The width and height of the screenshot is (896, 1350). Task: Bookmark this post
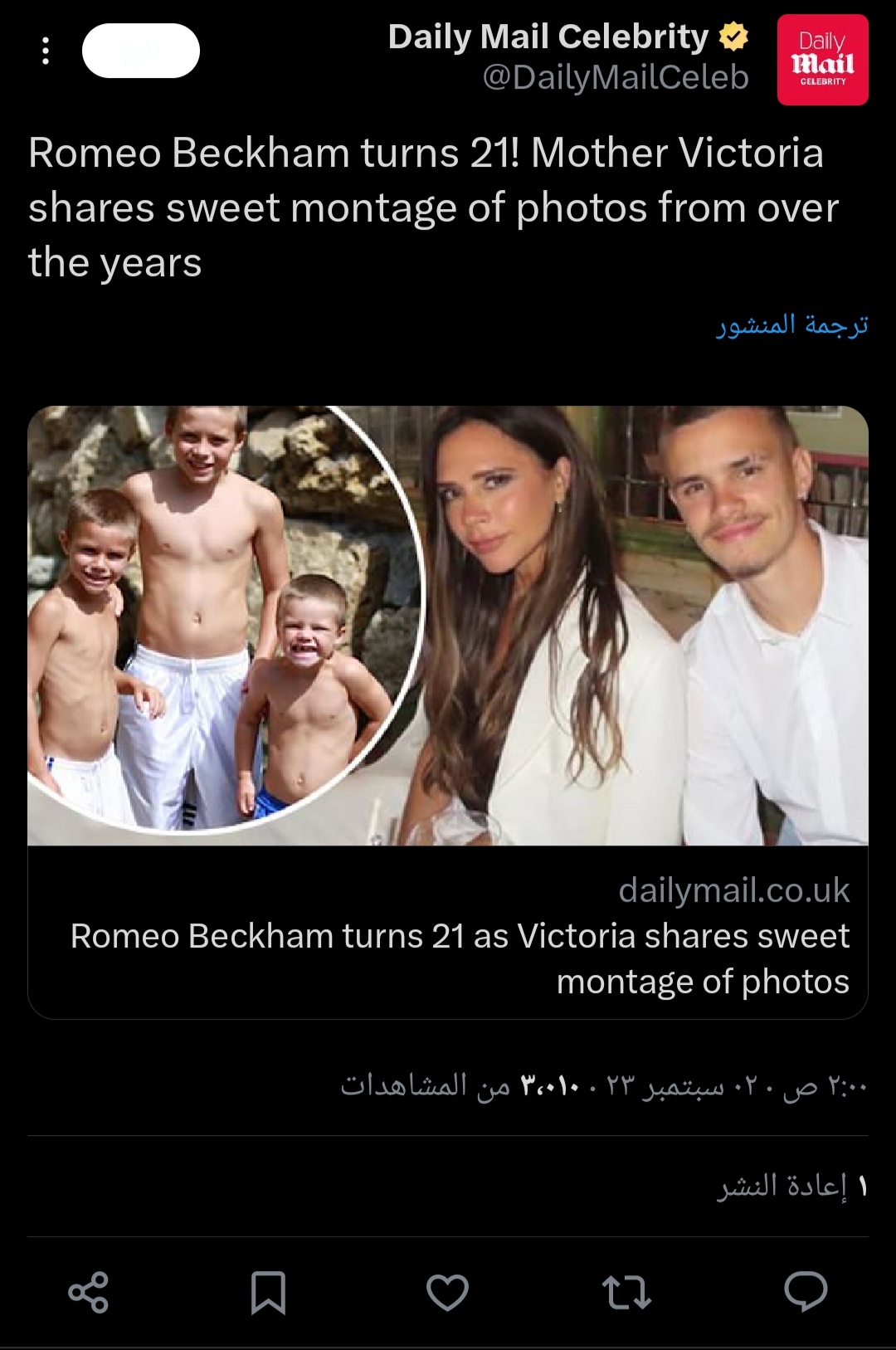coord(268,1292)
